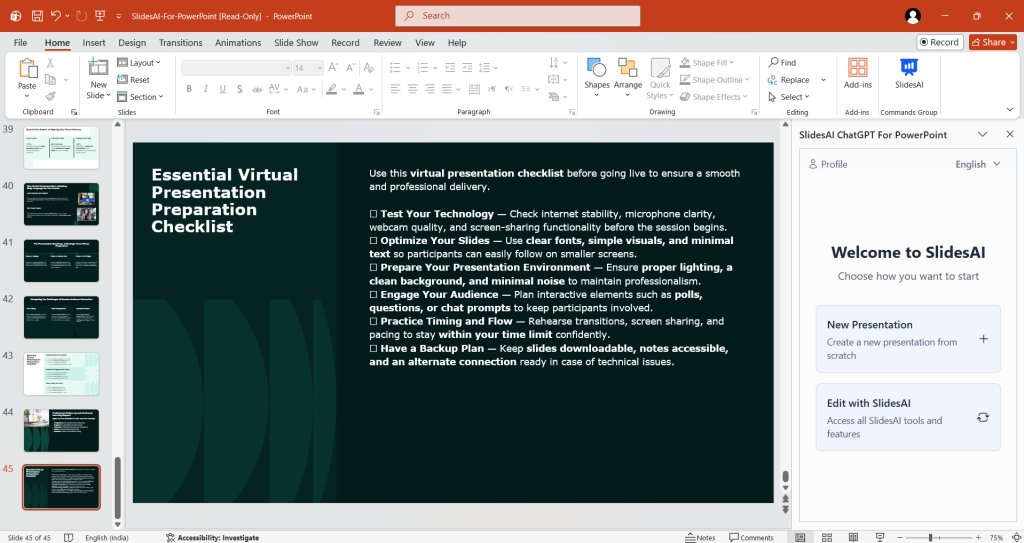Toggle the Comments pane
The width and height of the screenshot is (1024, 543).
[750, 537]
